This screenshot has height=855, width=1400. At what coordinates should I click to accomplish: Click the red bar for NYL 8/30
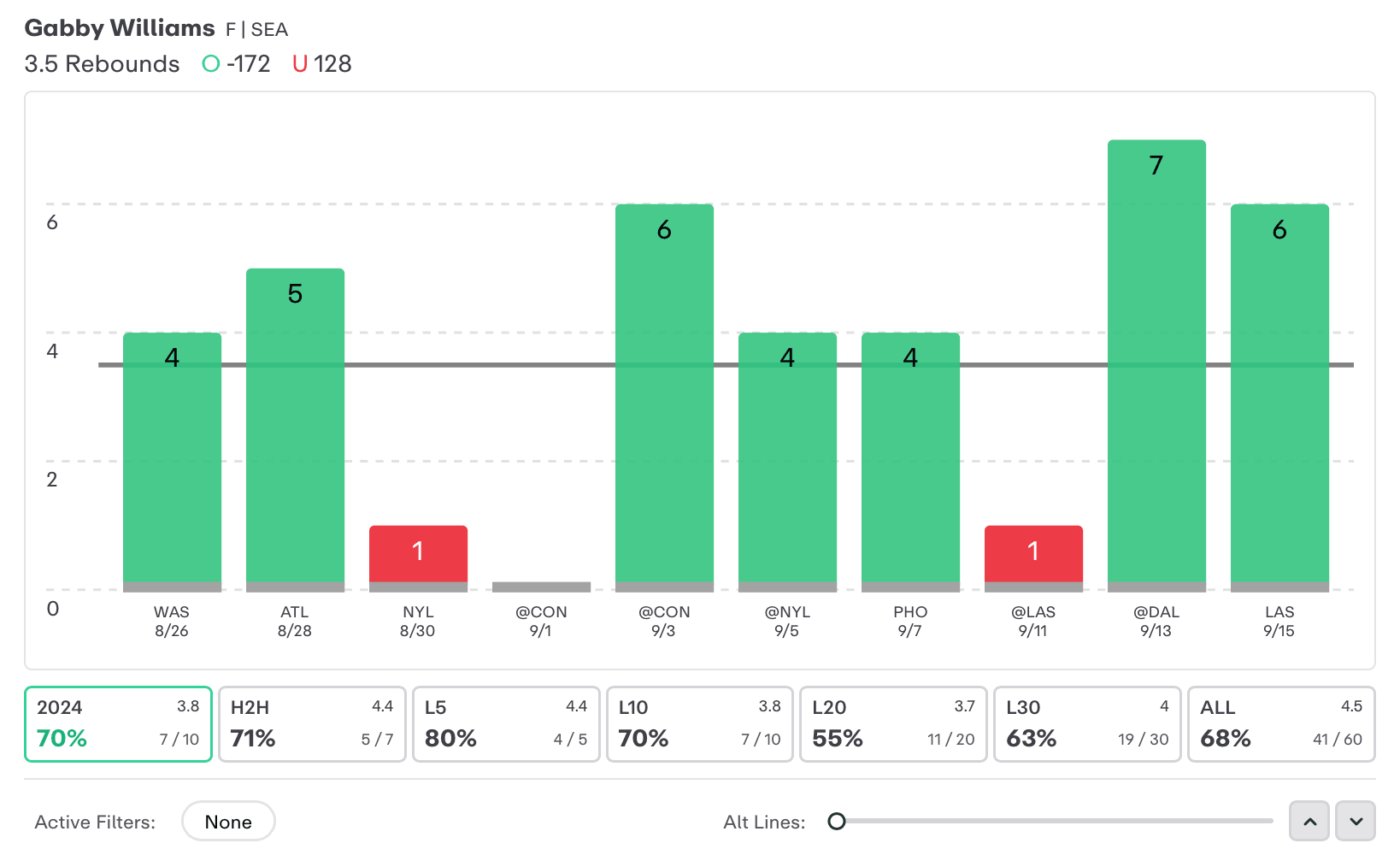(x=418, y=554)
